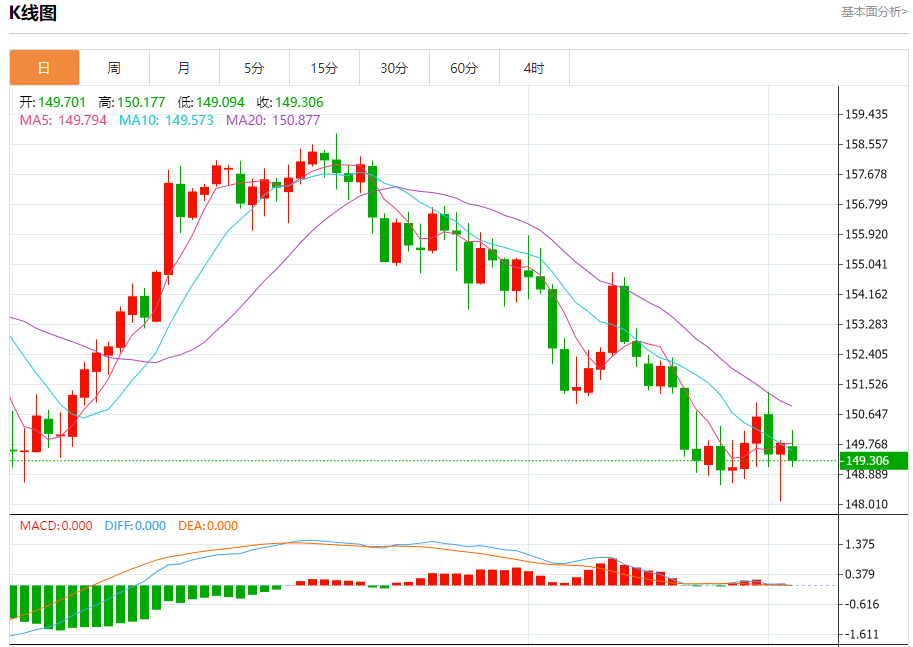Click the 148.010 price axis label

866,504
